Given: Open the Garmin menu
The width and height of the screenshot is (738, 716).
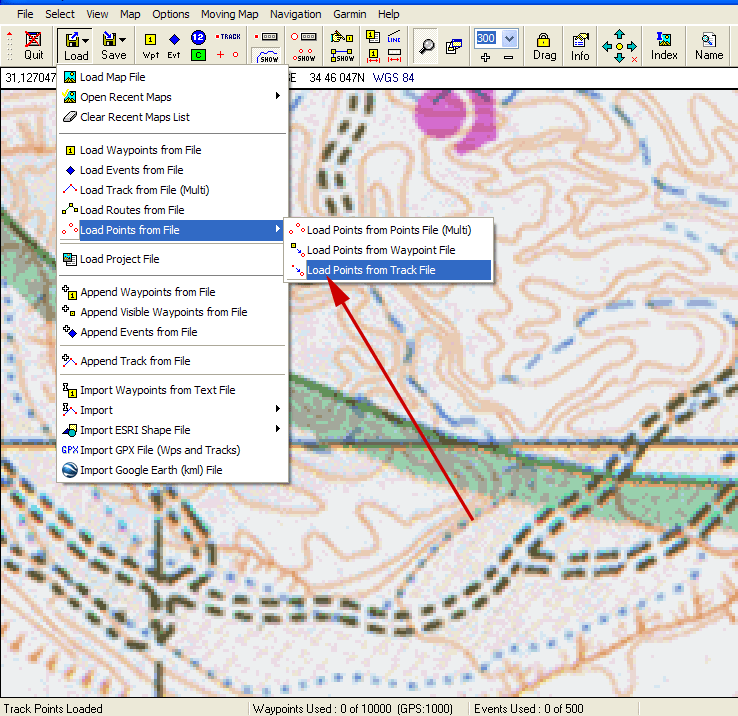Looking at the screenshot, I should (350, 14).
